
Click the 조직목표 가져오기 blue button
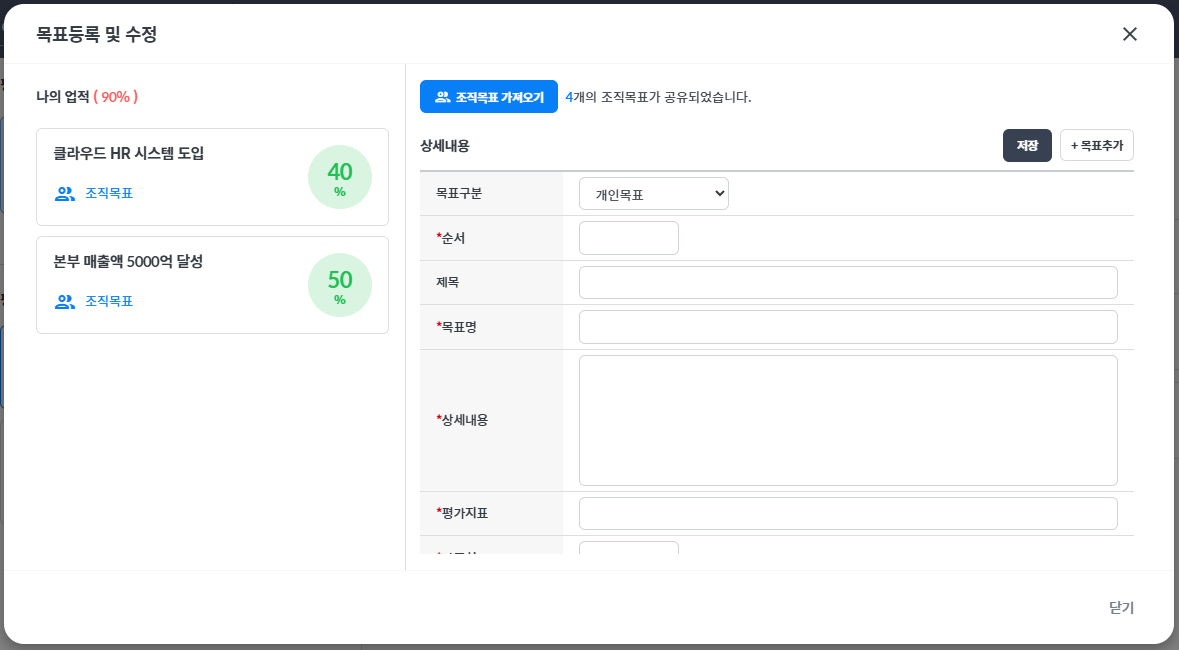tap(489, 96)
